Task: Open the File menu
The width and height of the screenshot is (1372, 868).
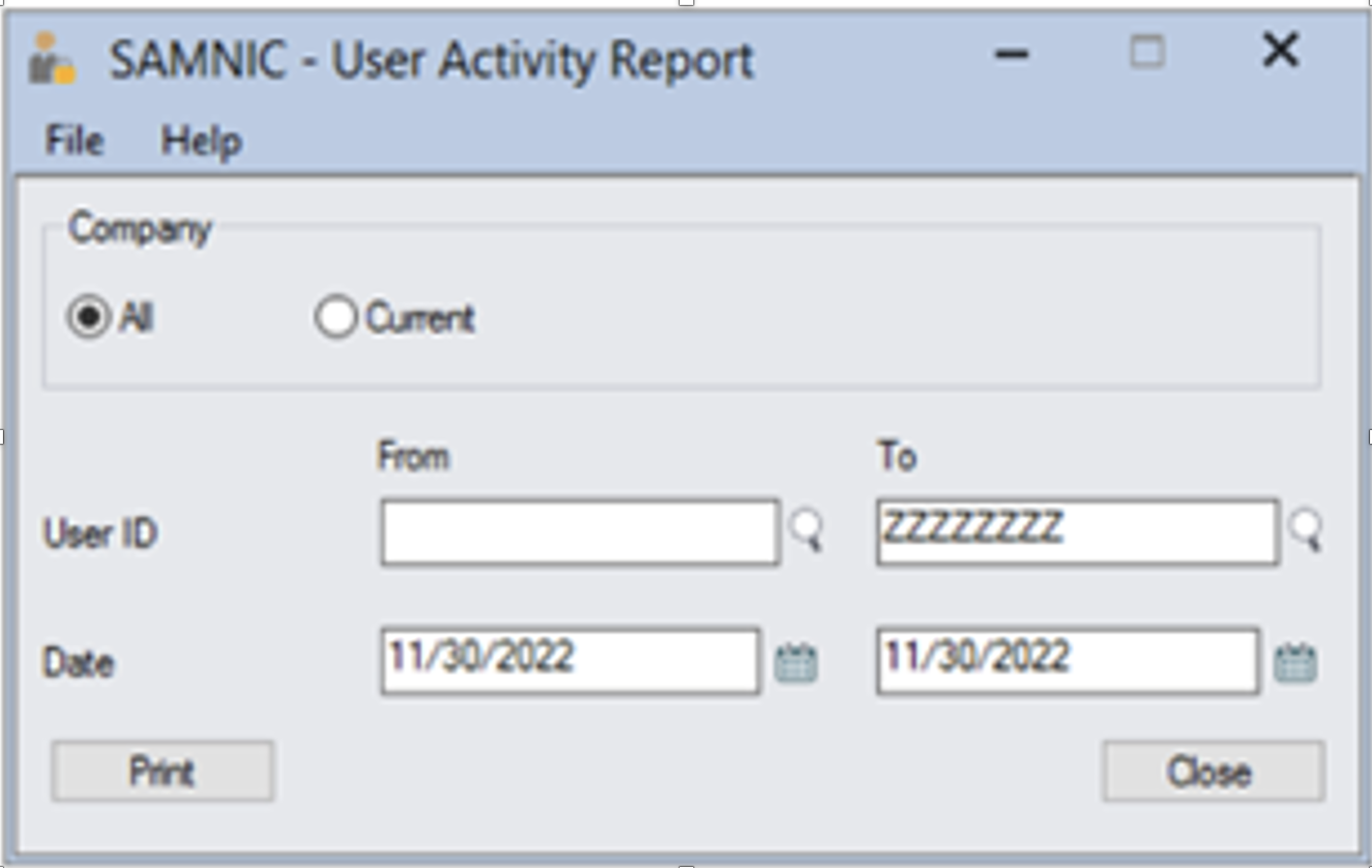Action: click(74, 141)
